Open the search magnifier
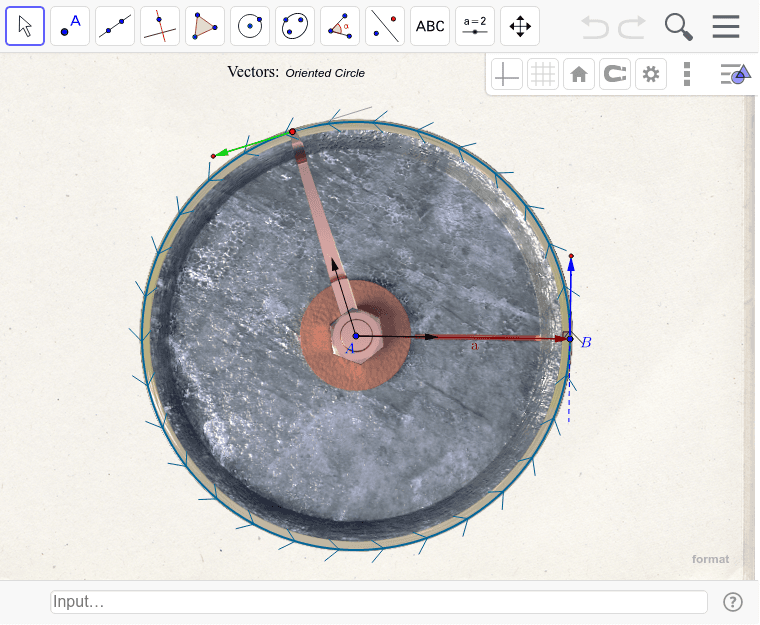The width and height of the screenshot is (760, 625). 679,27
